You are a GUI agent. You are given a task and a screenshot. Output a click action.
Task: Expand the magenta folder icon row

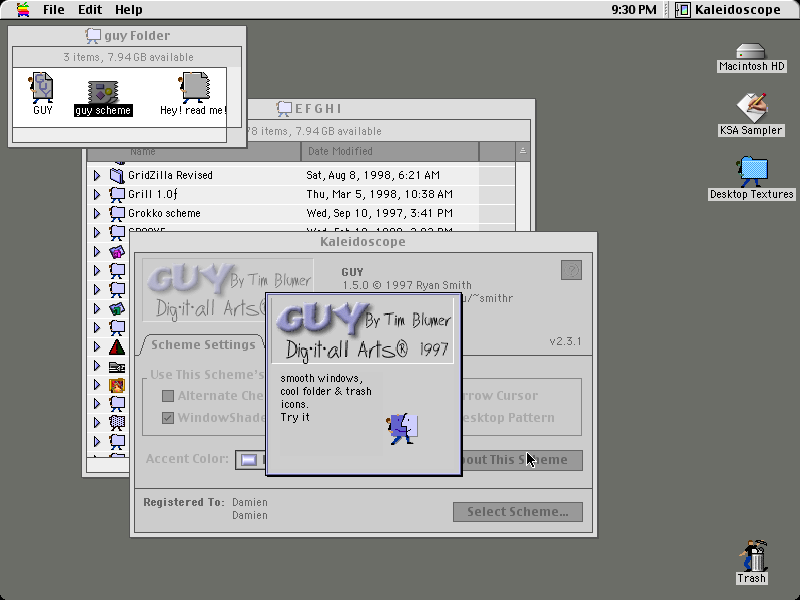[x=96, y=252]
